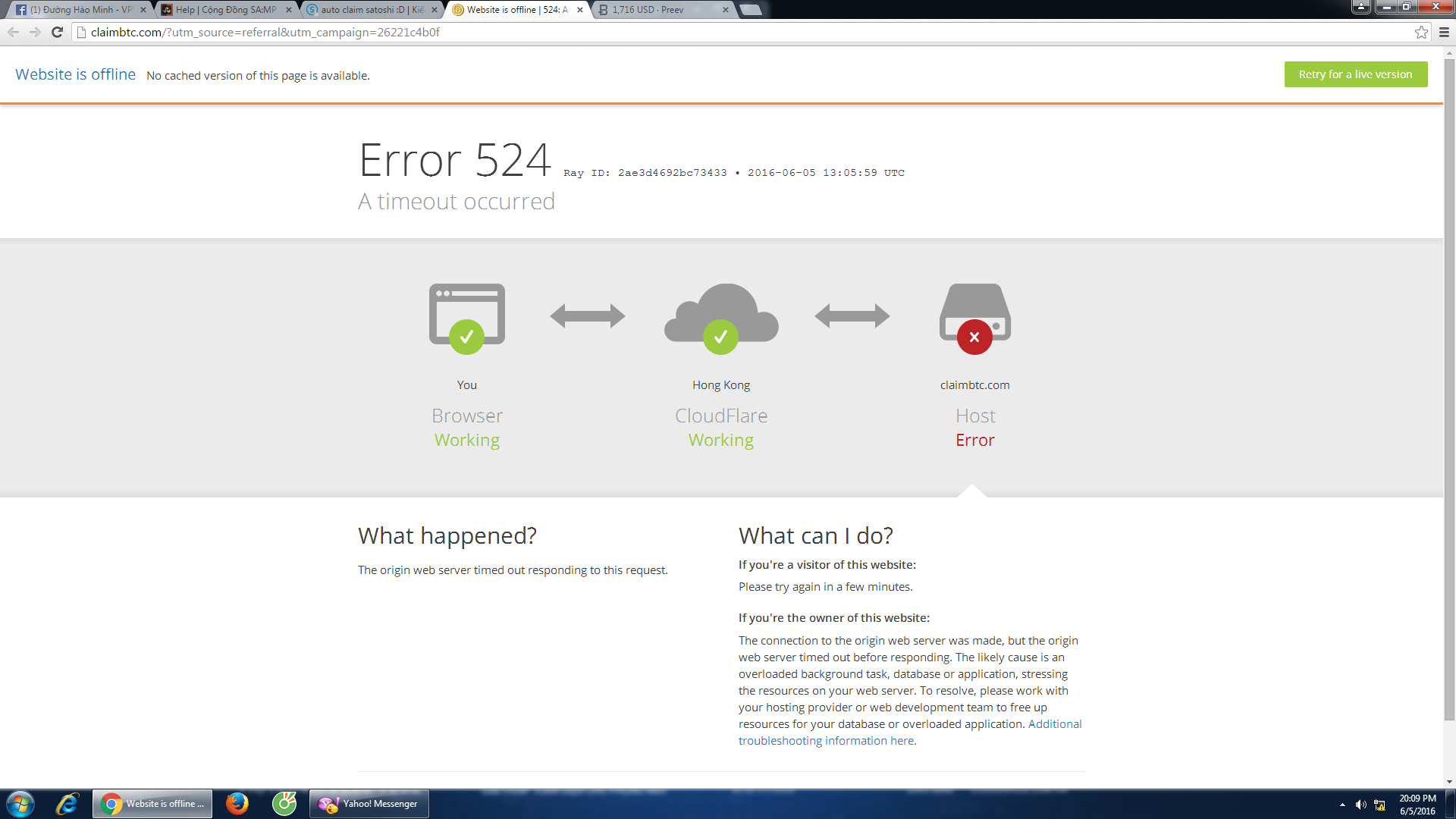Open Yahoo! Messenger taskbar button
This screenshot has height=819, width=1456.
[369, 803]
